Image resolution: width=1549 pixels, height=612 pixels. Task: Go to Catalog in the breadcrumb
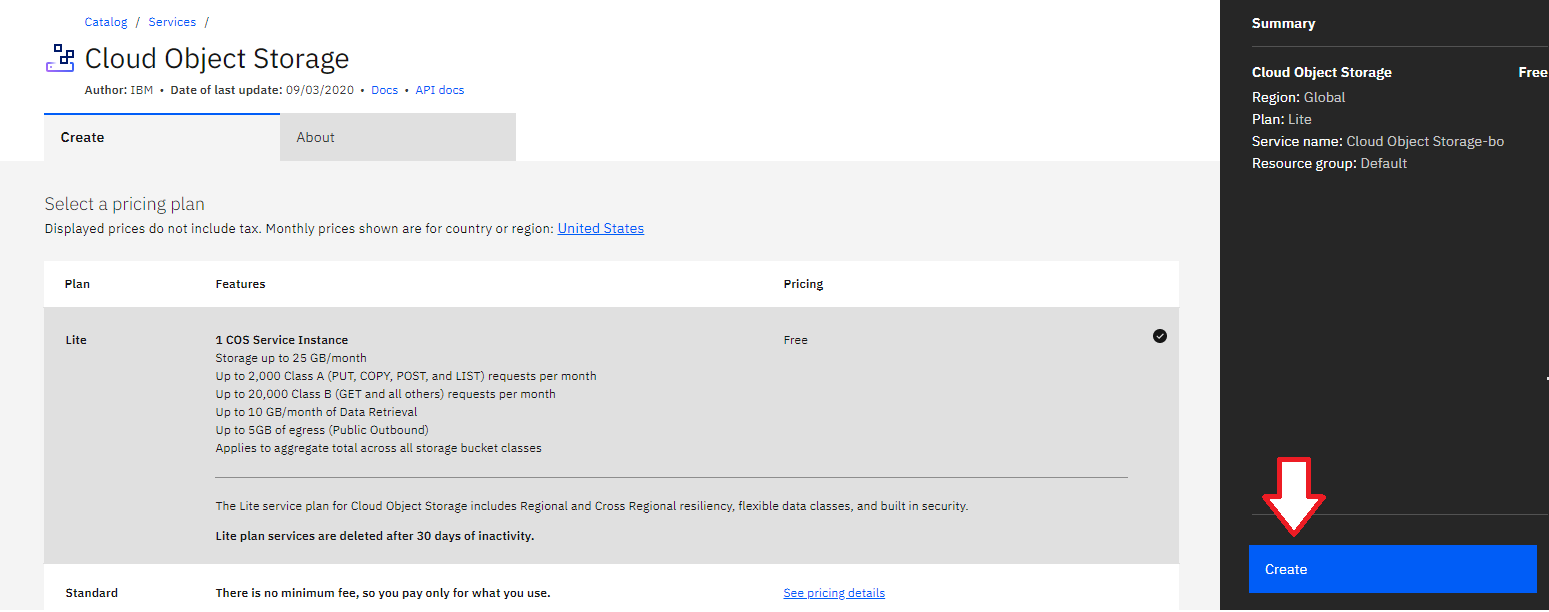click(106, 22)
